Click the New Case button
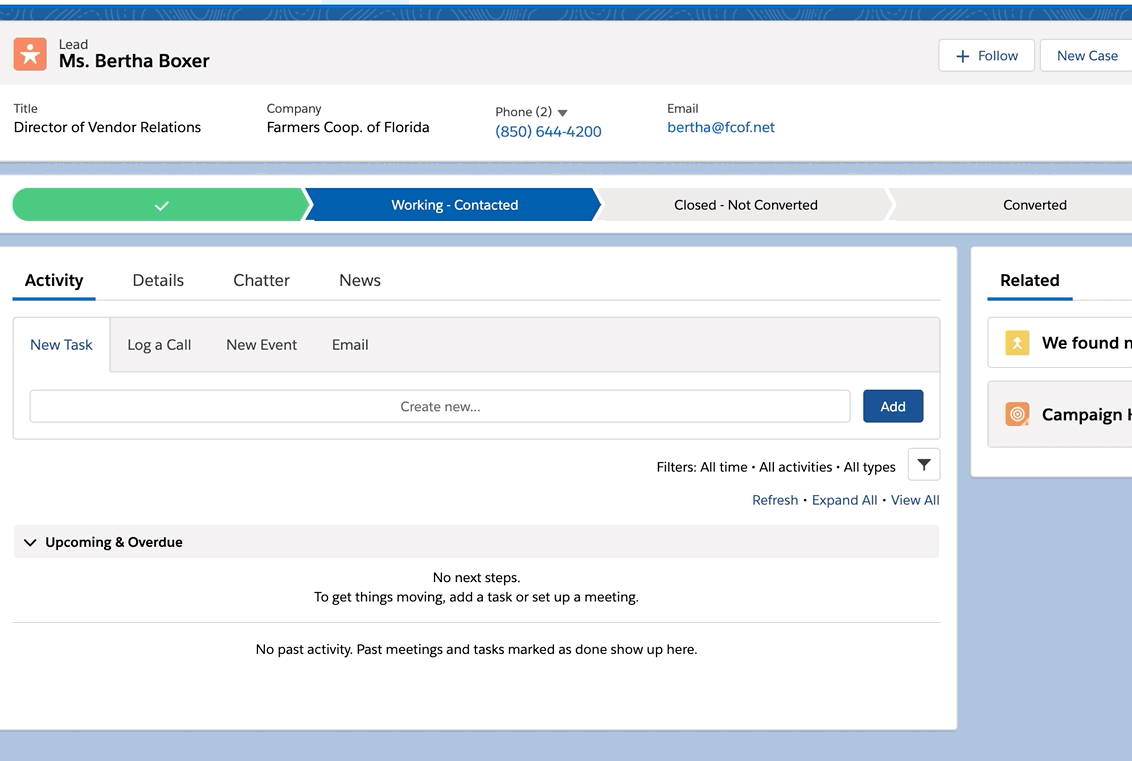This screenshot has width=1132, height=761. click(1087, 56)
